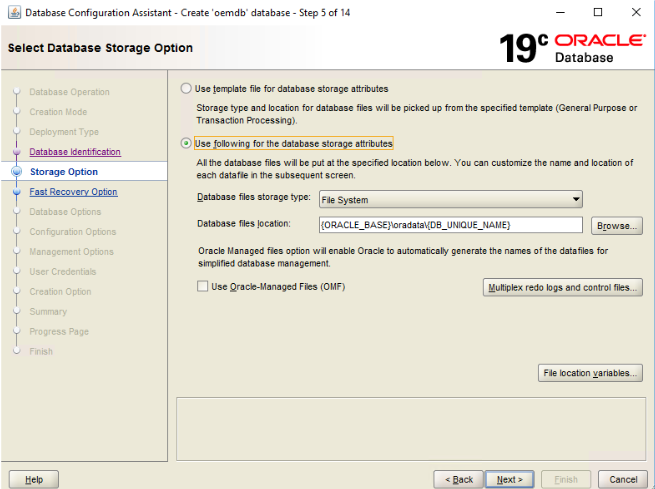
Task: Open File location variables dialog
Action: [590, 373]
